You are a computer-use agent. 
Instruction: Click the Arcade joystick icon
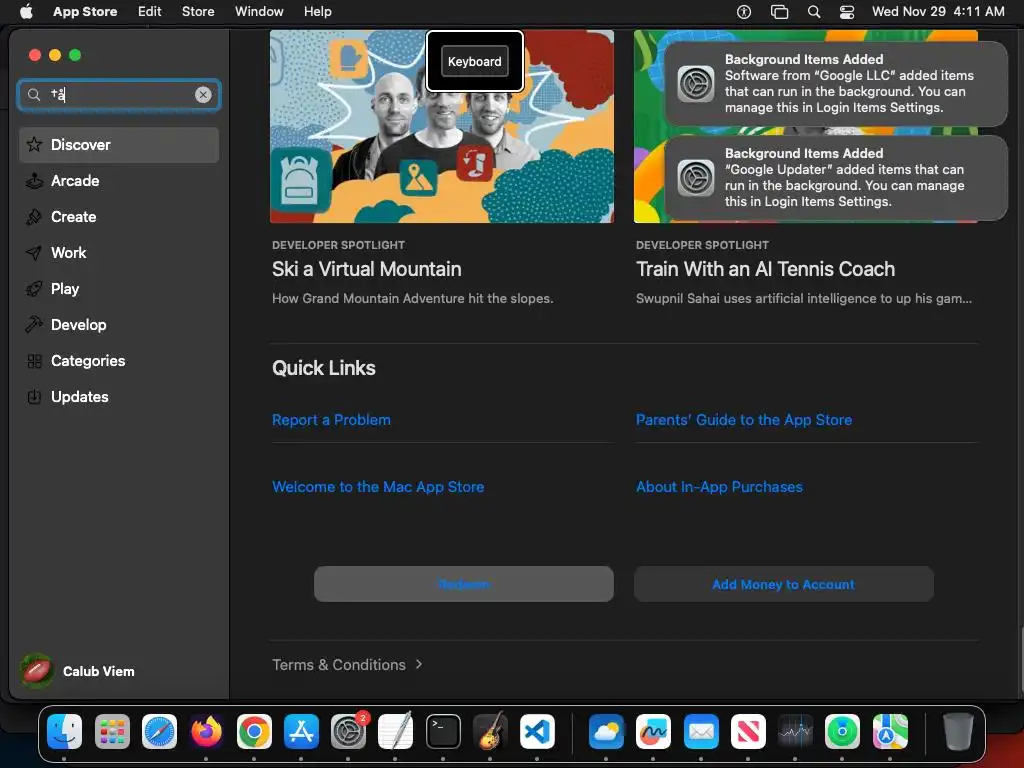[34, 181]
